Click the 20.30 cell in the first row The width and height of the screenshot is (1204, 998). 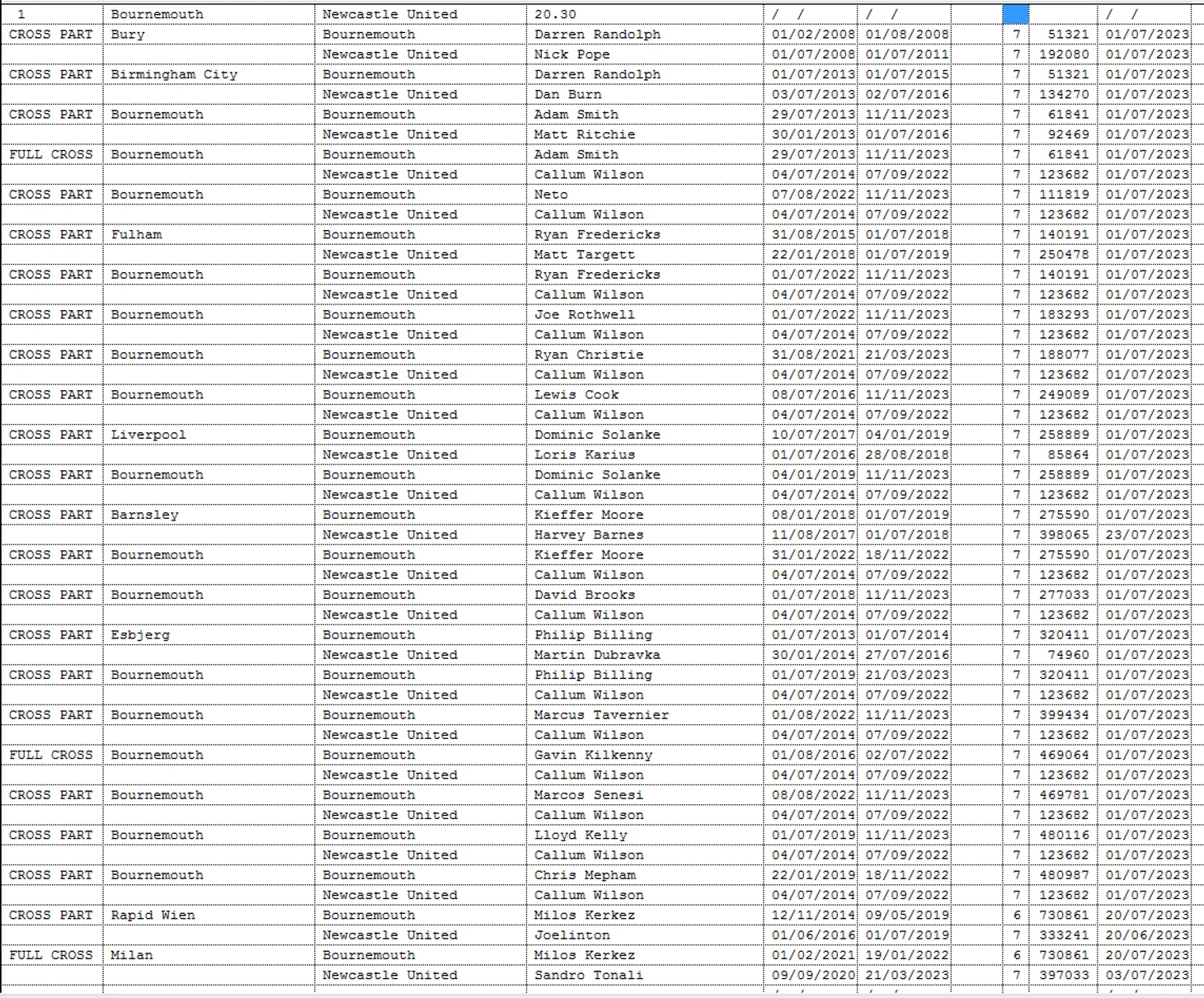645,14
